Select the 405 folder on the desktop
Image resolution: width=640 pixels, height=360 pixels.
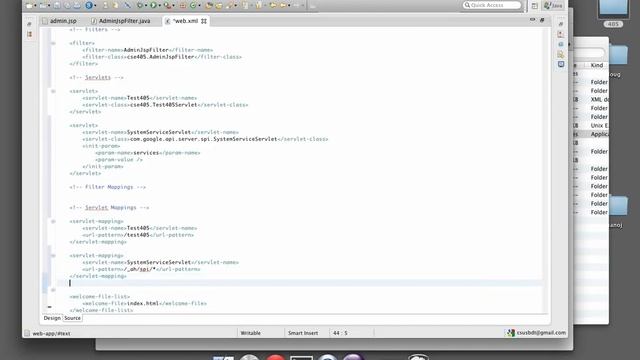click(613, 14)
